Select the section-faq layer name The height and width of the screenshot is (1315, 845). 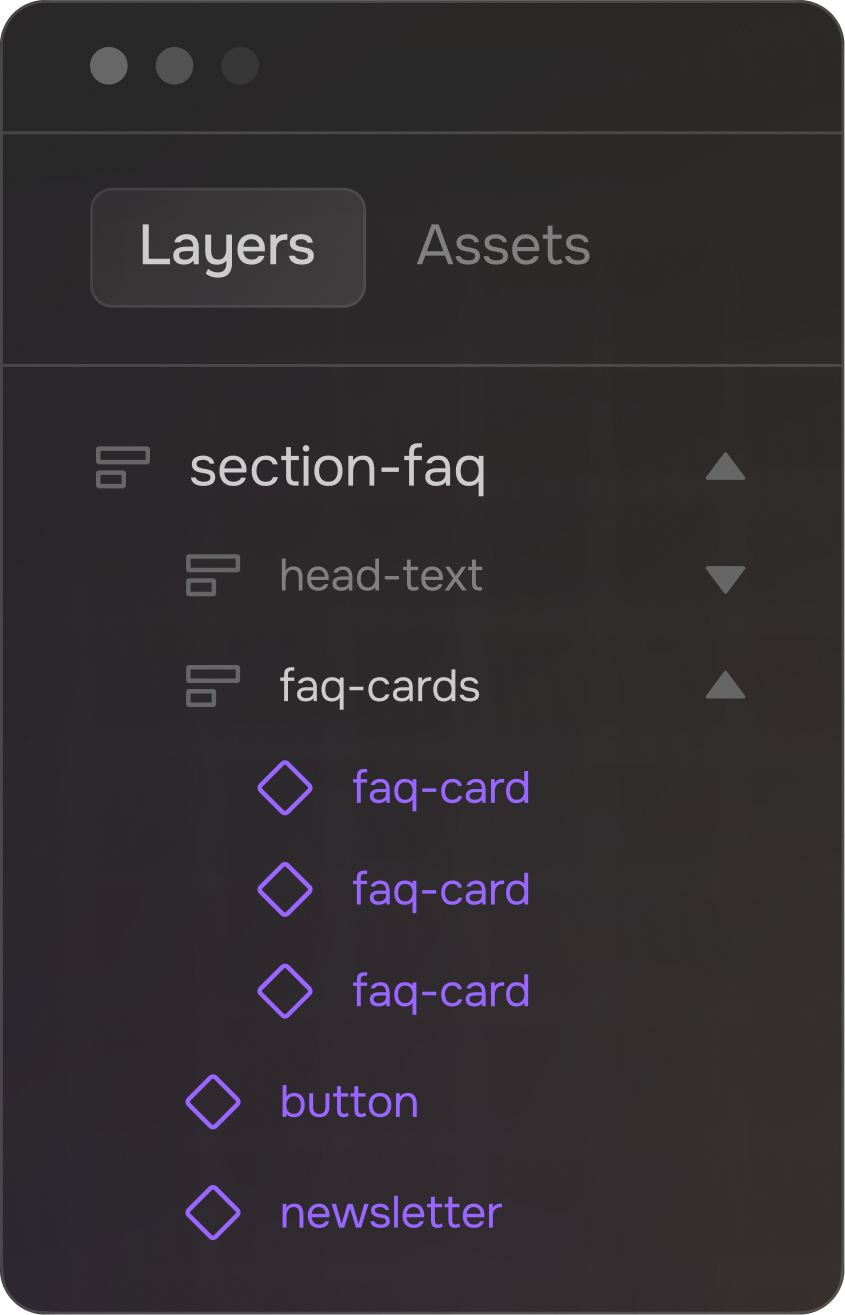point(337,468)
